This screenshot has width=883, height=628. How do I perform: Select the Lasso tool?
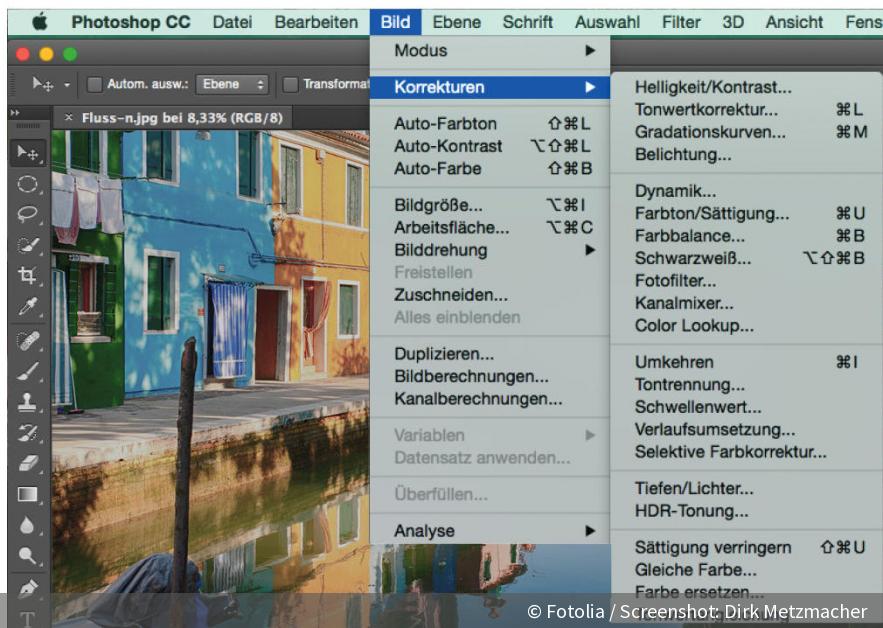(27, 215)
